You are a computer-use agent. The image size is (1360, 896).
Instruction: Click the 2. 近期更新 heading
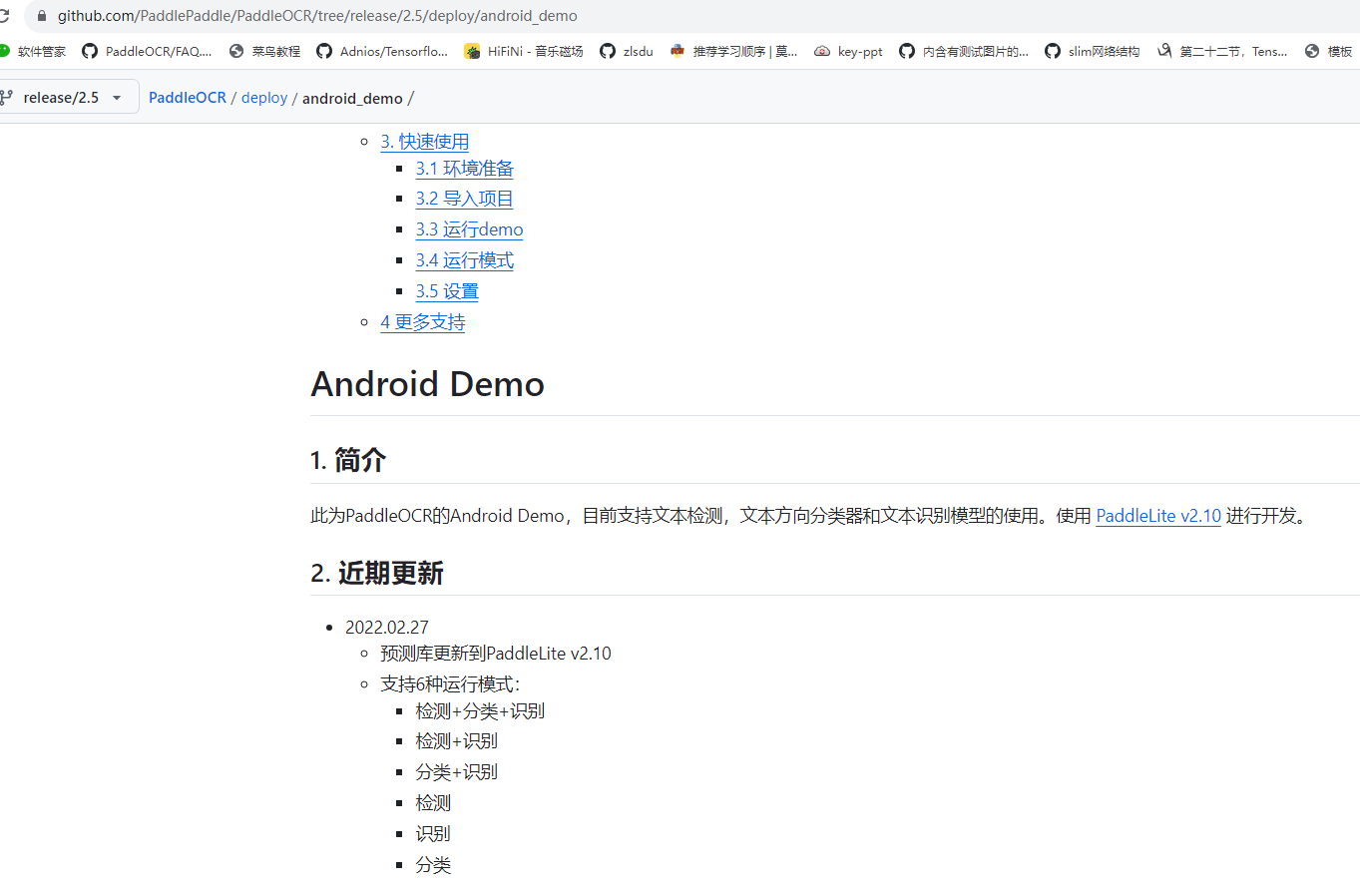[376, 574]
